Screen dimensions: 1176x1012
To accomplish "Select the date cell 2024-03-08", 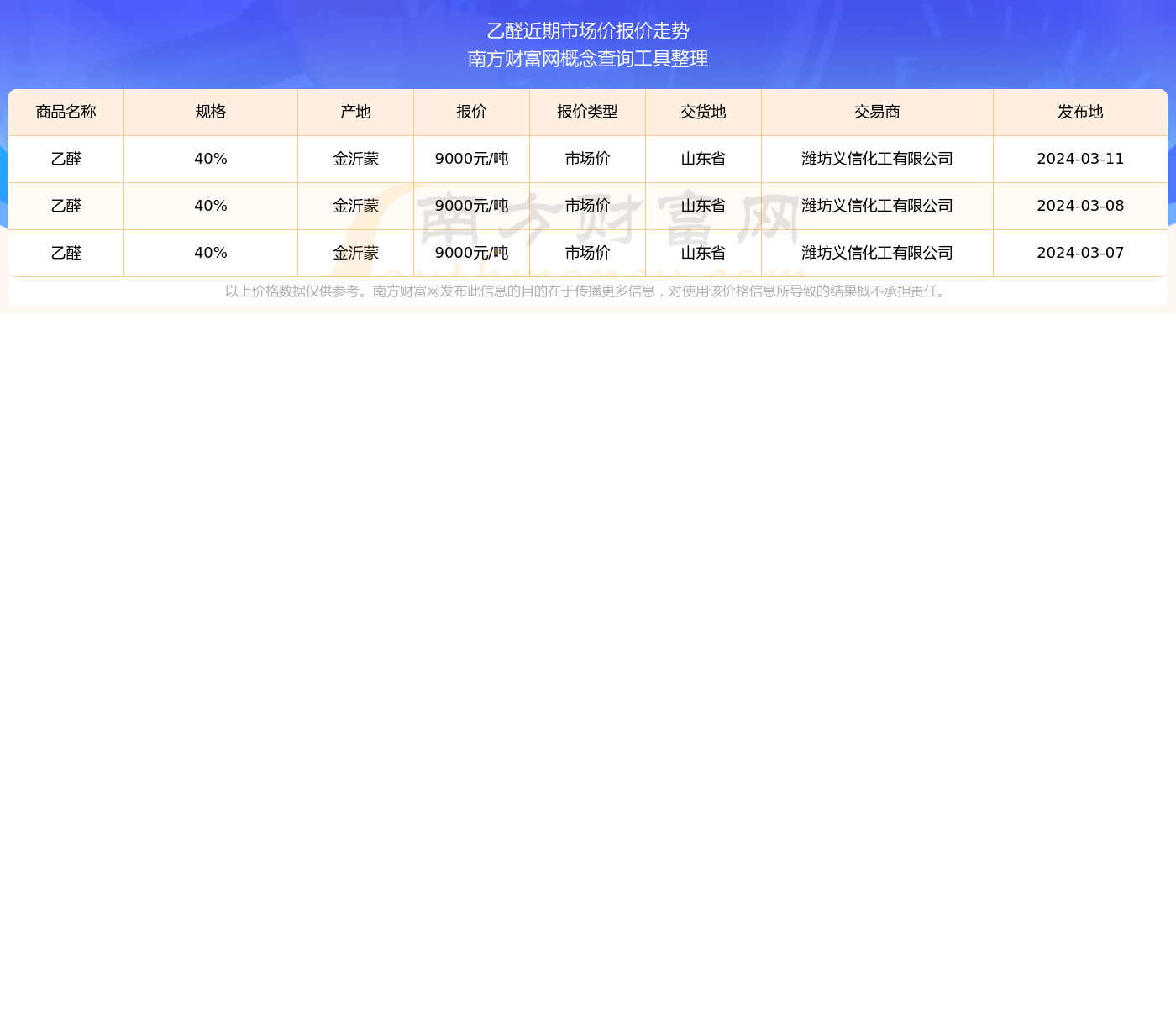I will (1080, 206).
